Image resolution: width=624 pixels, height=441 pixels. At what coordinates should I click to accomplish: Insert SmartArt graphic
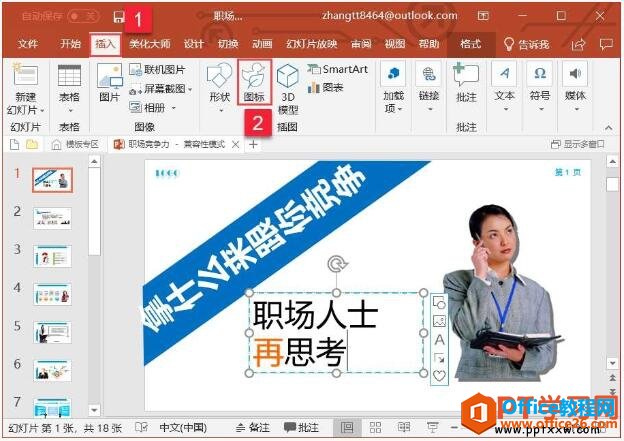click(x=337, y=69)
